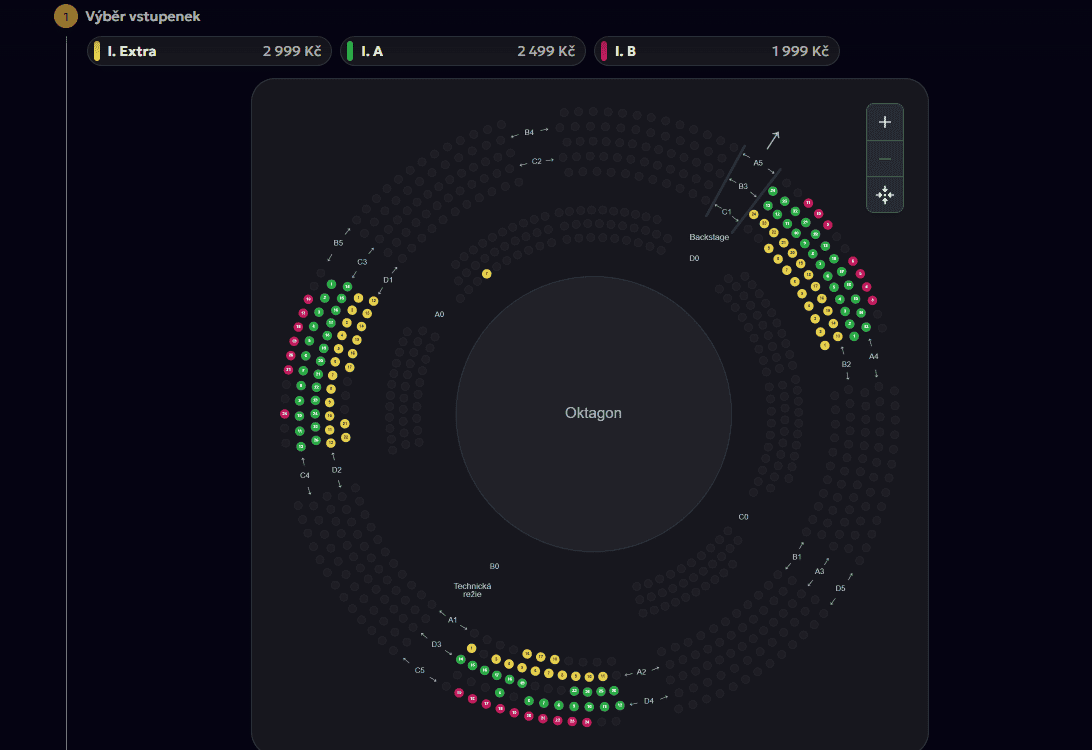Click the step 1 number badge

point(66,17)
